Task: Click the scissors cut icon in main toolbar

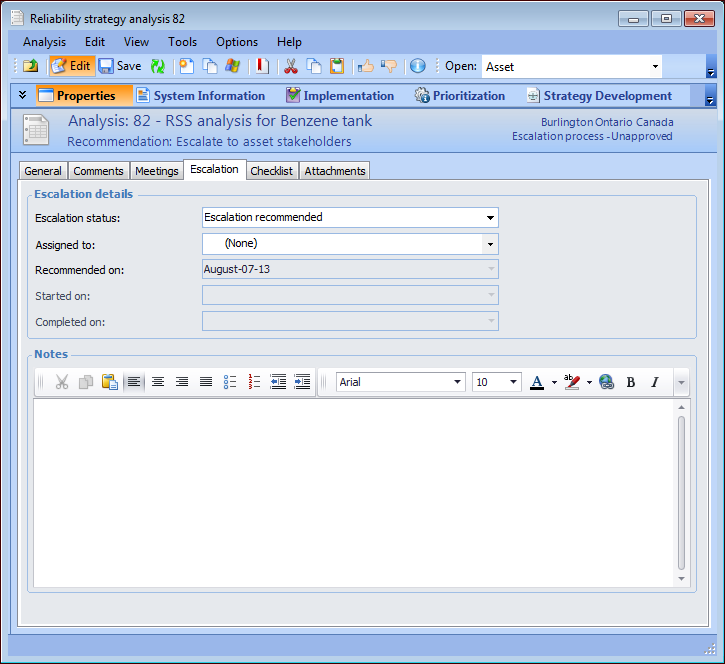Action: tap(291, 66)
